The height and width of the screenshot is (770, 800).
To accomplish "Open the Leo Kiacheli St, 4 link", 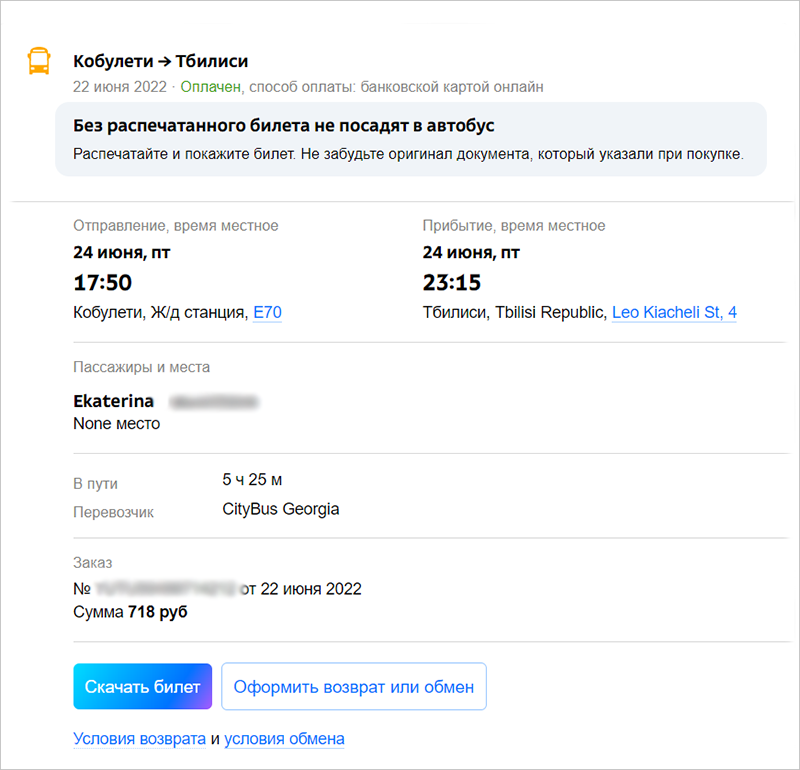I will (674, 313).
